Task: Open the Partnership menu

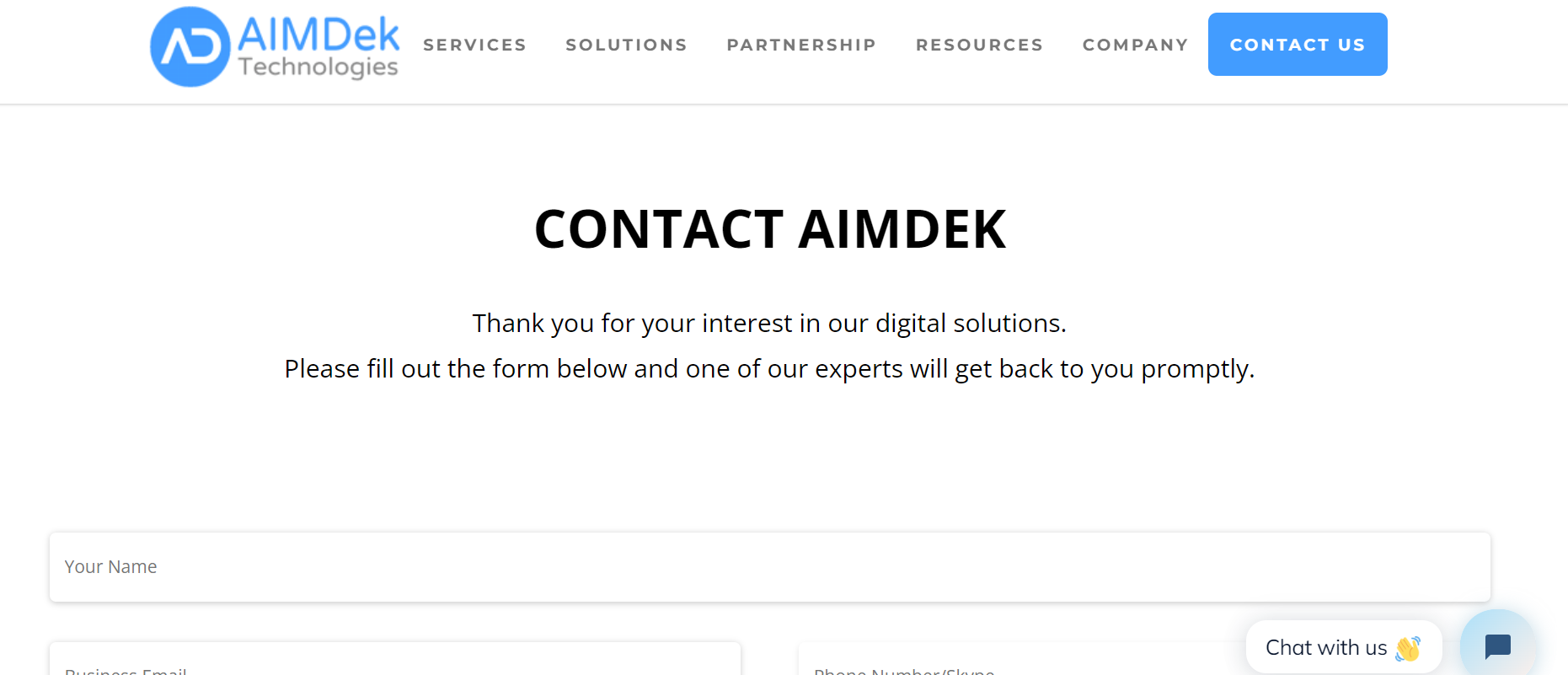Action: pyautogui.click(x=801, y=45)
